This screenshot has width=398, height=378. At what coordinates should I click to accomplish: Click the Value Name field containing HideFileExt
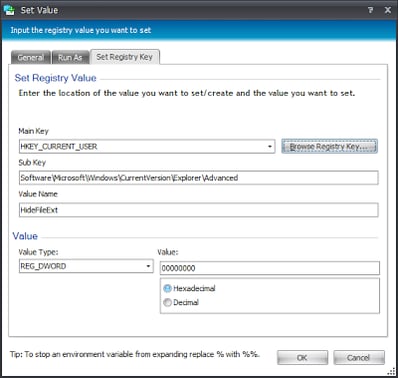point(199,210)
